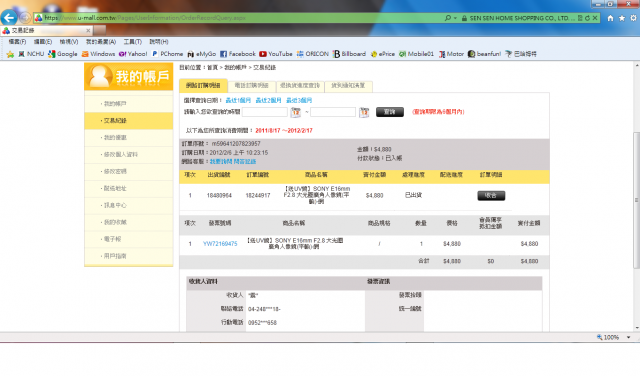Screen dimensions: 640x376
Task: Open the PChome bookmark
Action: (167, 54)
